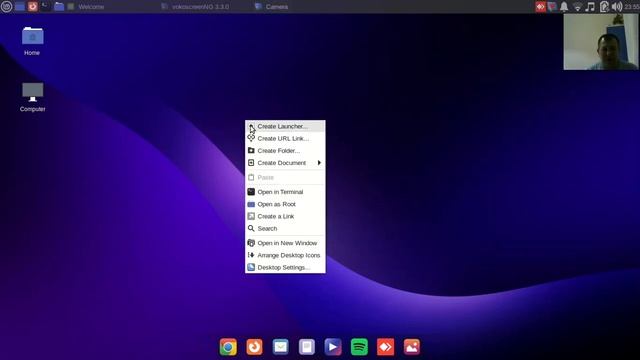The height and width of the screenshot is (360, 640).
Task: Open the terminal launcher in top panel
Action: (x=45, y=7)
